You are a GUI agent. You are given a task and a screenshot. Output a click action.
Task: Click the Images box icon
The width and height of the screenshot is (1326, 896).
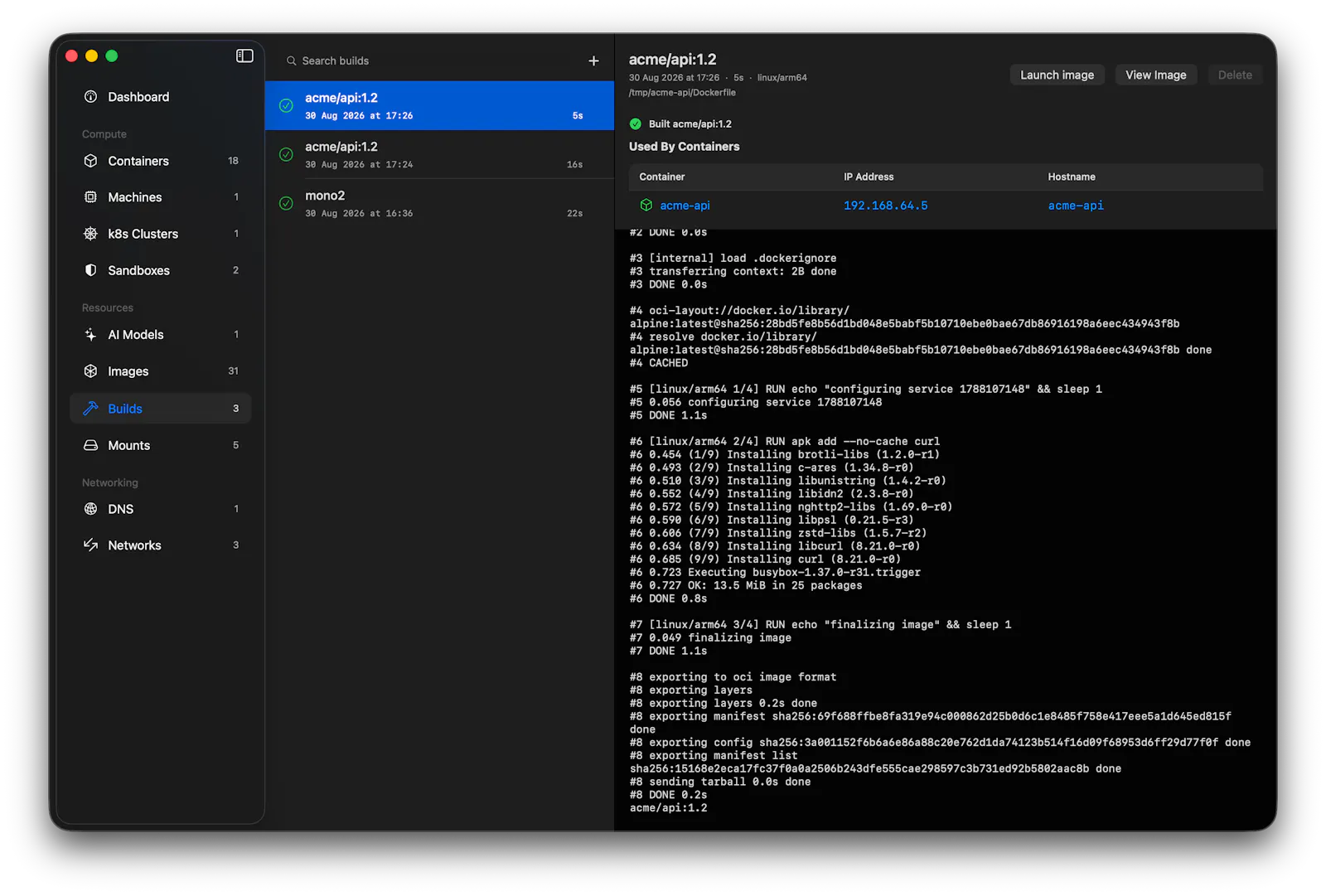(x=91, y=371)
